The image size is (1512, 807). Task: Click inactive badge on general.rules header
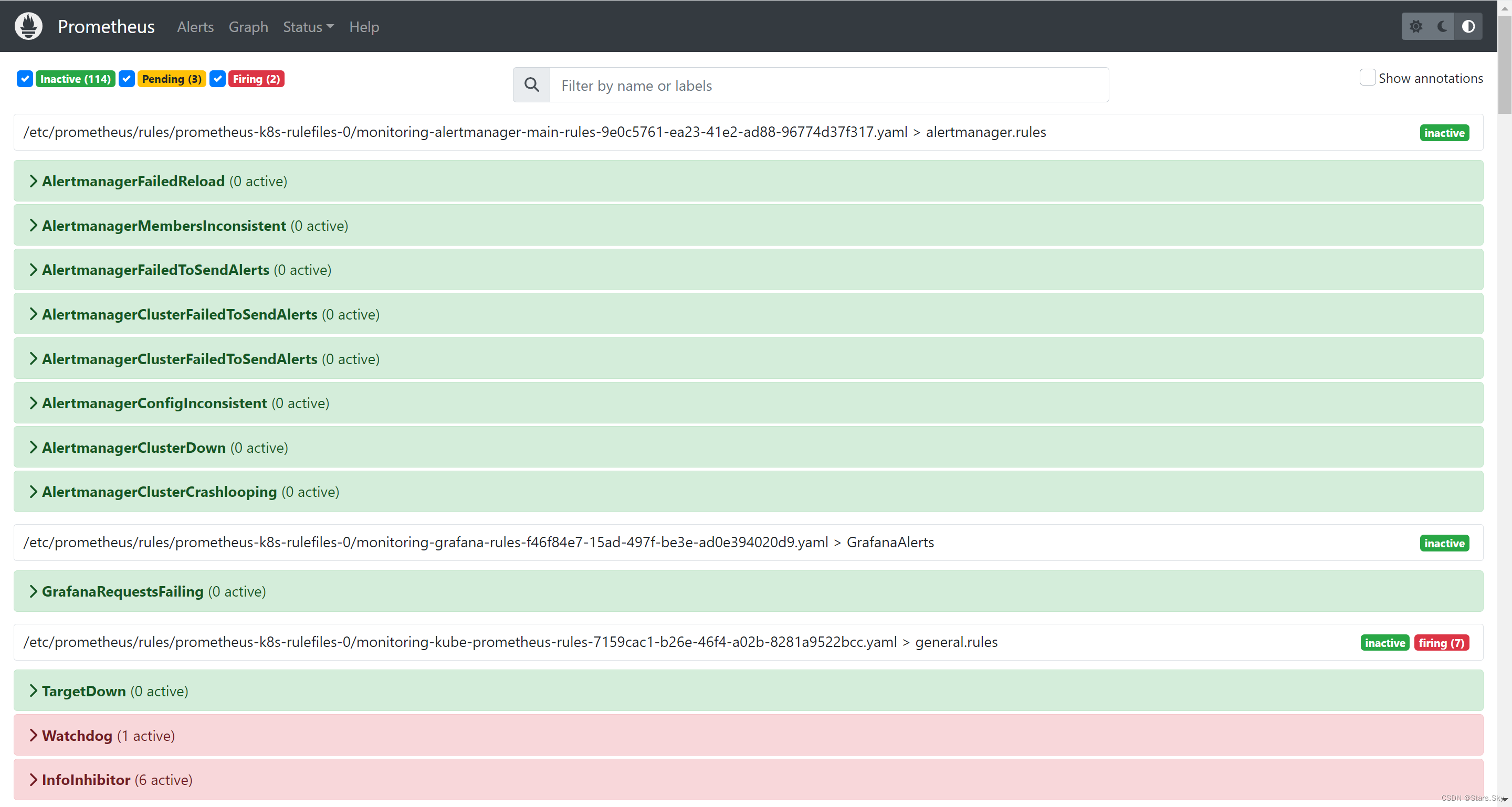[1384, 643]
